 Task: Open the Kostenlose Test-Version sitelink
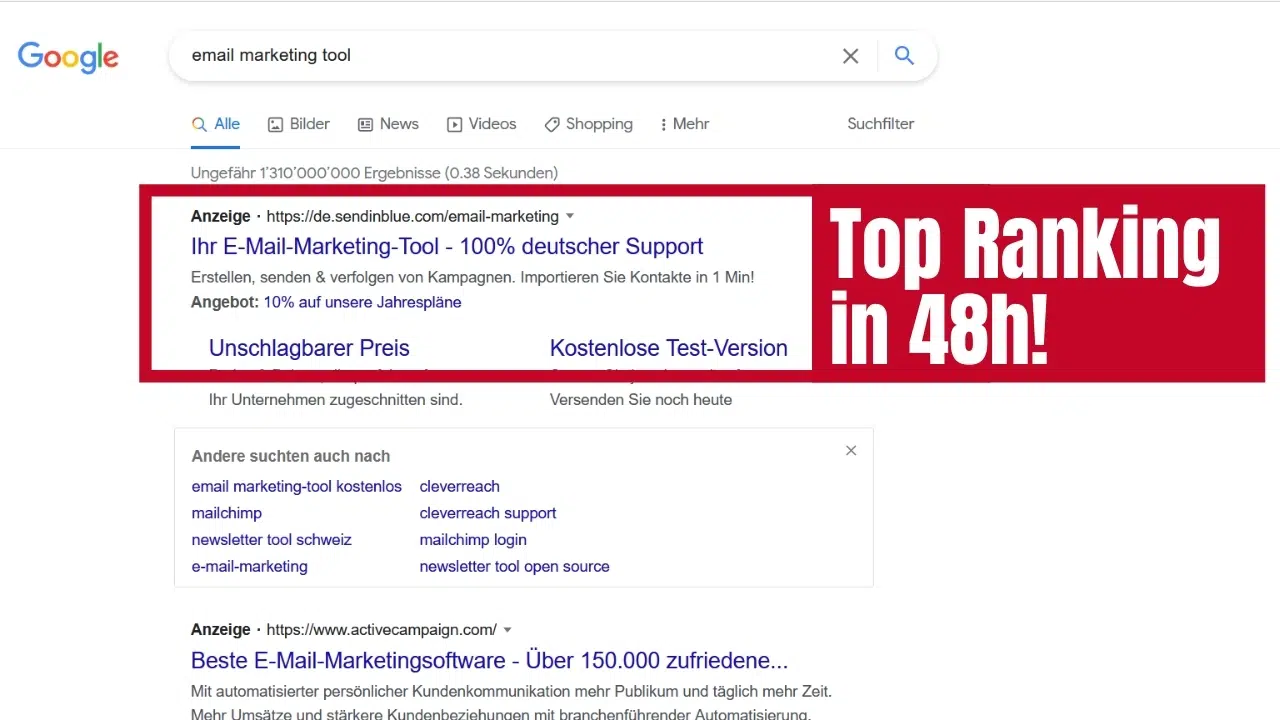pyautogui.click(x=669, y=348)
